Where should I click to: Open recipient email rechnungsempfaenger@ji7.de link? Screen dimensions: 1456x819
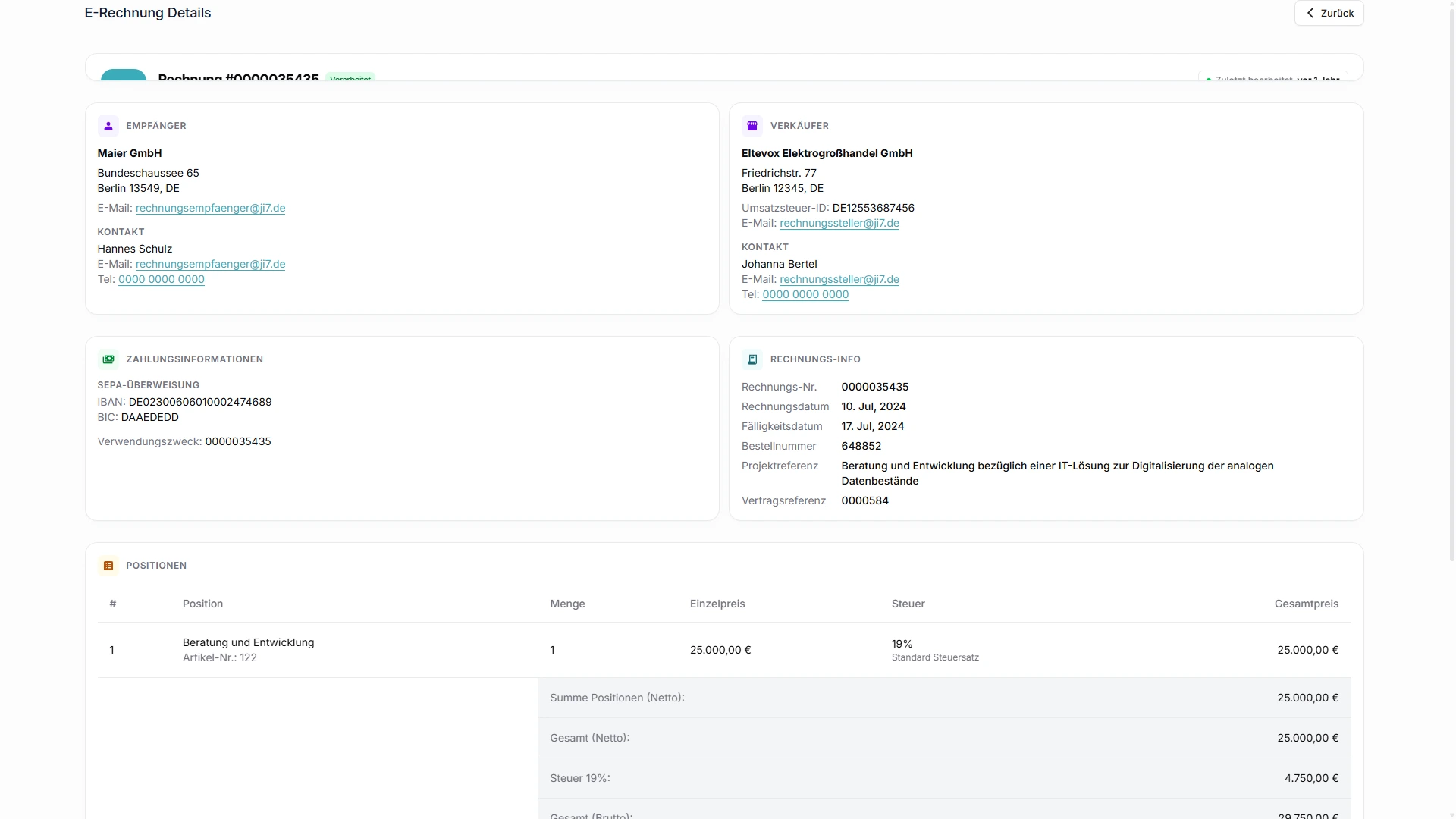coord(210,208)
